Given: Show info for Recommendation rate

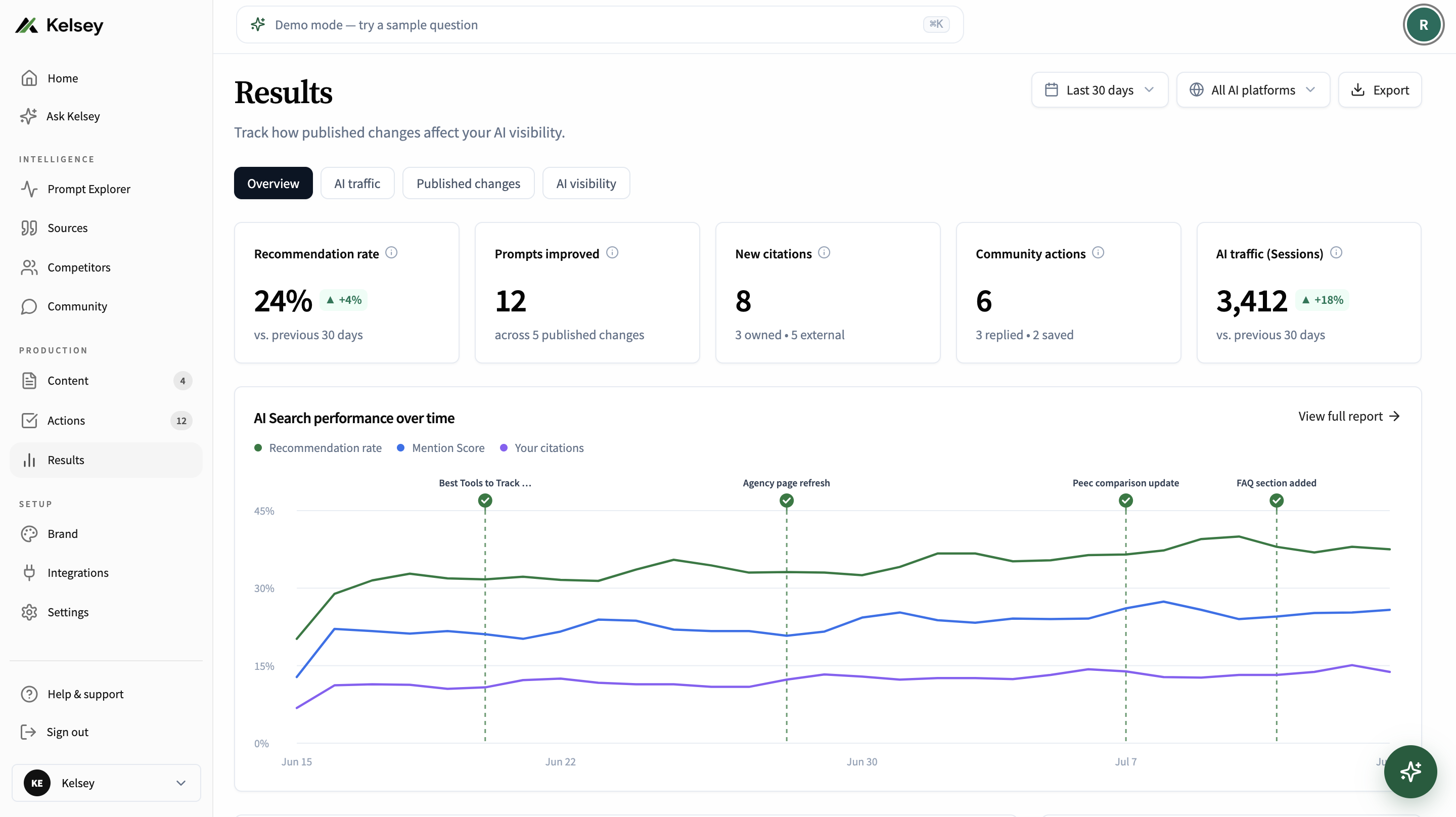Looking at the screenshot, I should [x=391, y=253].
